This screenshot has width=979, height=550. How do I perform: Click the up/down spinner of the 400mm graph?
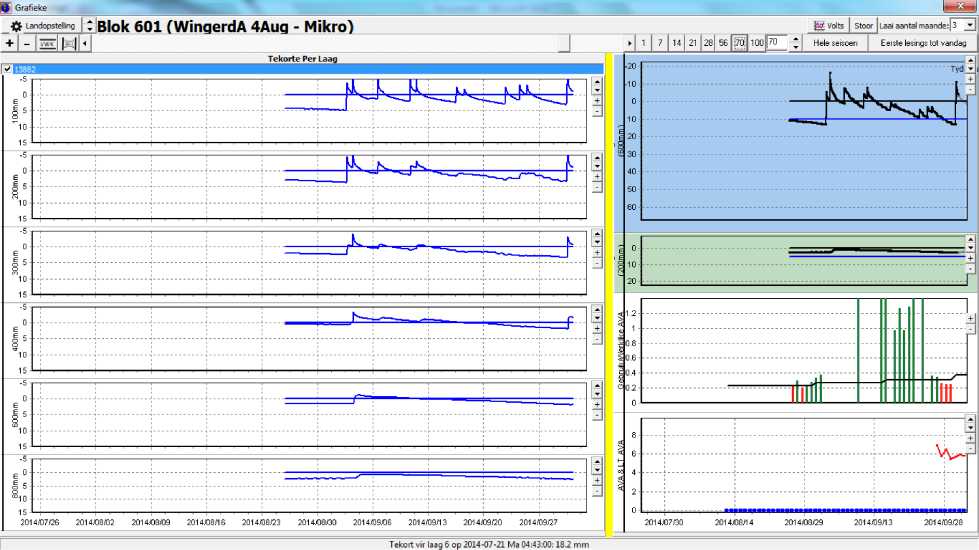[597, 314]
